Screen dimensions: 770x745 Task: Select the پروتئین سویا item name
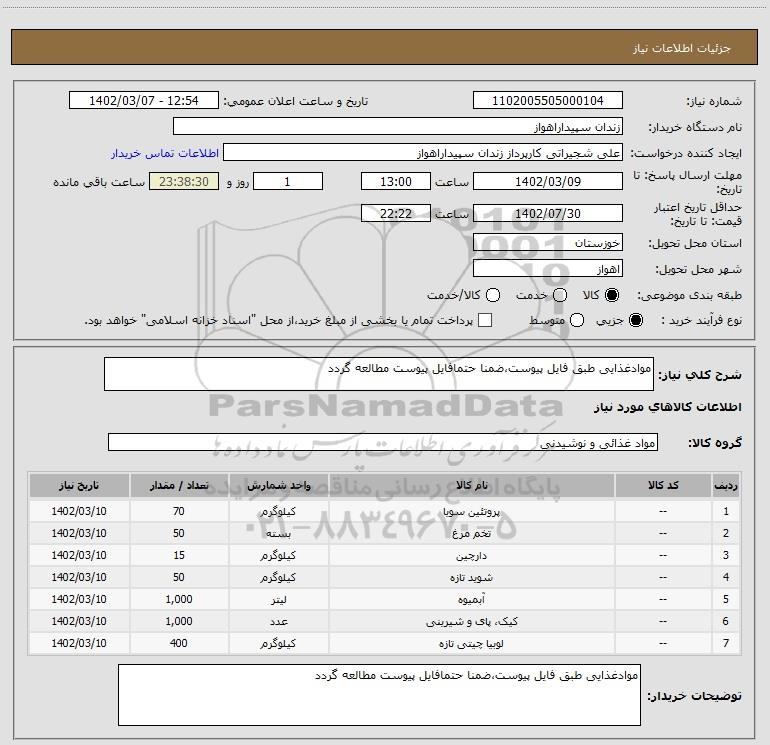pos(471,512)
